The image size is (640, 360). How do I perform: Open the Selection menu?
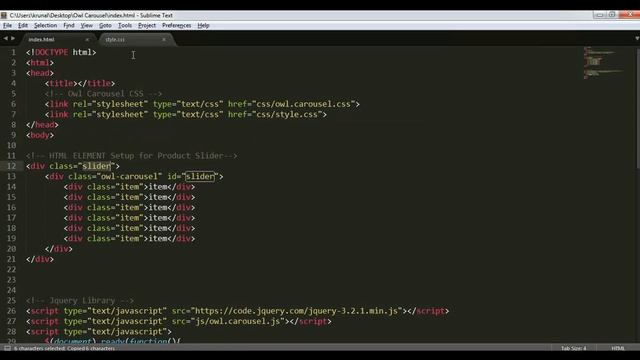pos(45,25)
